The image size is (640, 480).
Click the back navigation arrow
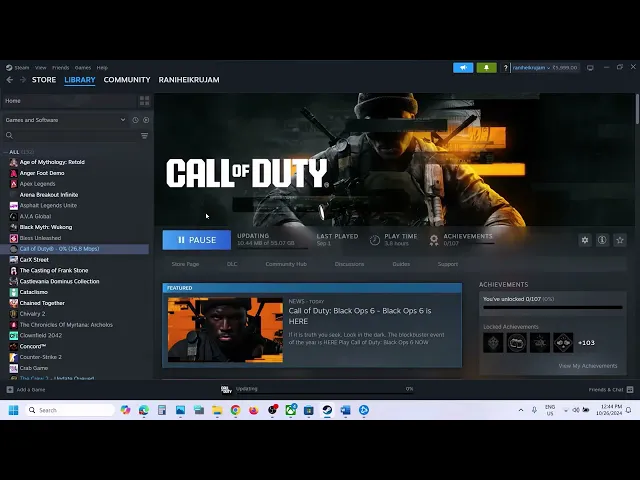[10, 80]
